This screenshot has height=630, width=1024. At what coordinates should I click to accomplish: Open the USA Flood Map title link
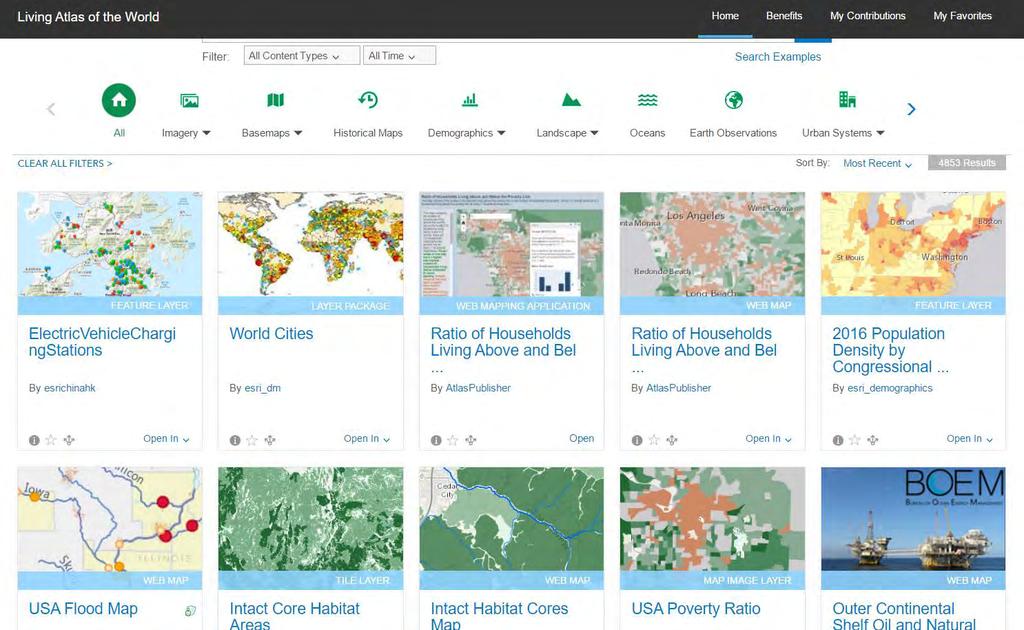tap(83, 608)
